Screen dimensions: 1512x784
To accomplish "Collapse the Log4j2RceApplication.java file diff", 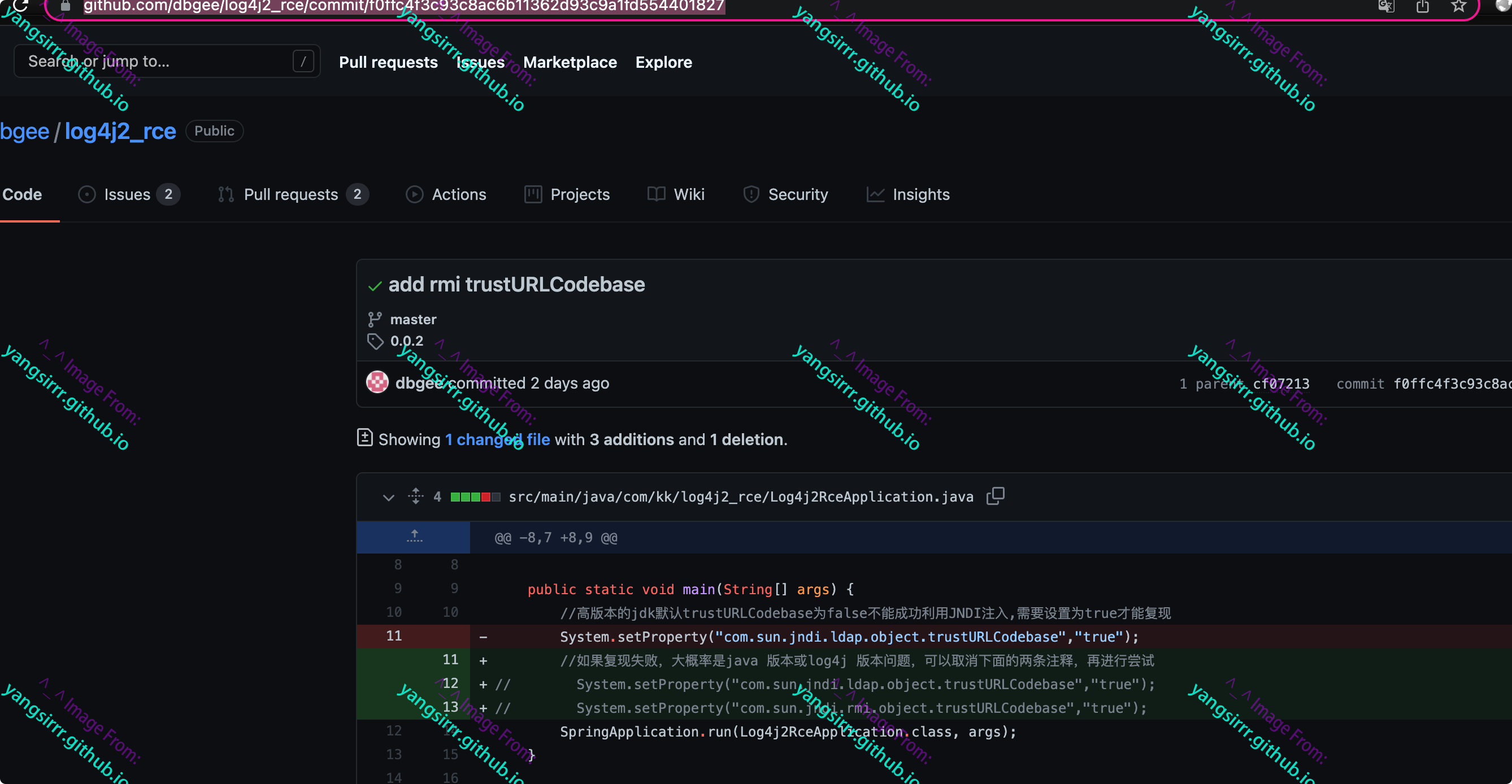I will pyautogui.click(x=388, y=497).
